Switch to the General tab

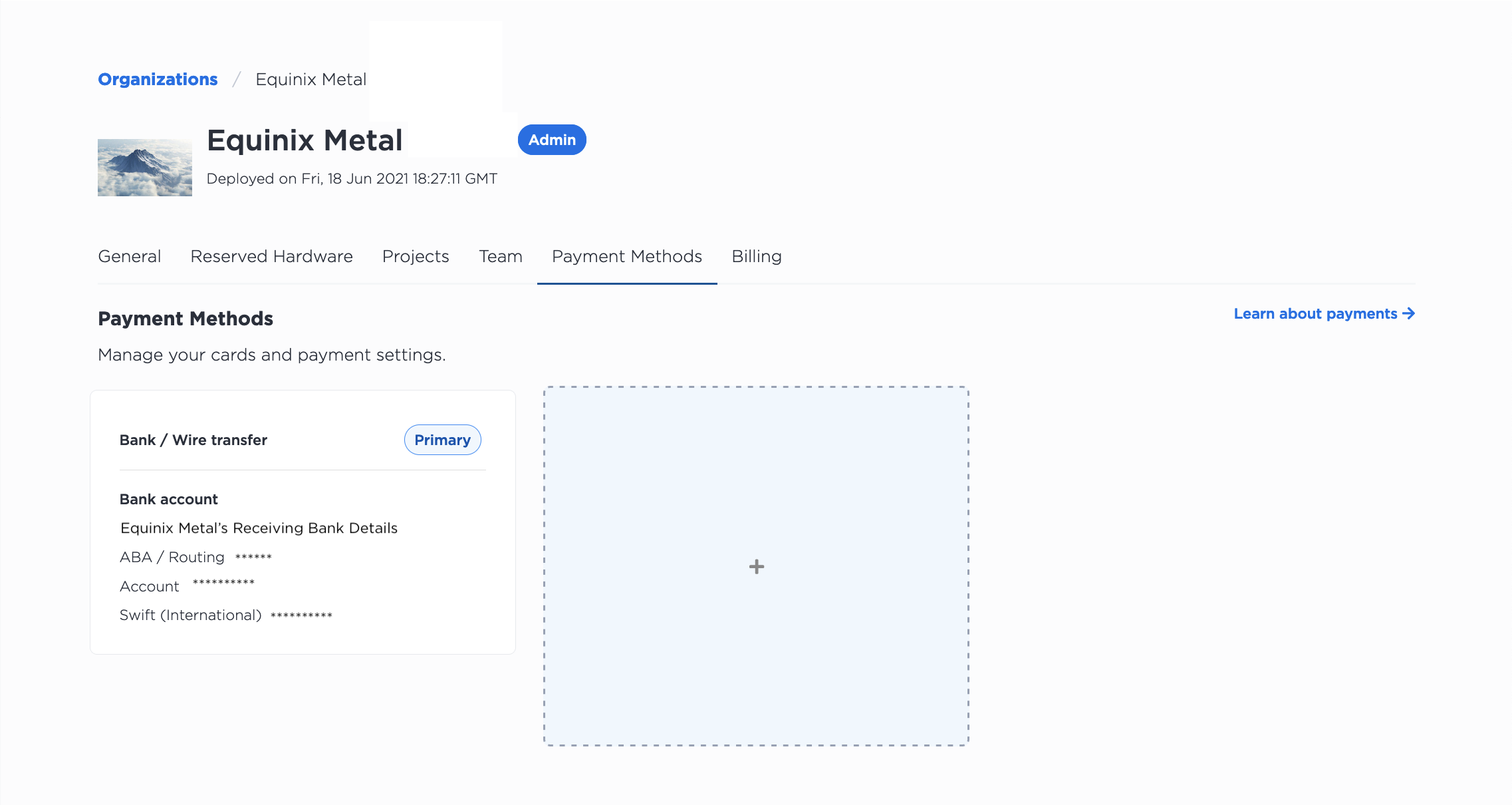129,257
